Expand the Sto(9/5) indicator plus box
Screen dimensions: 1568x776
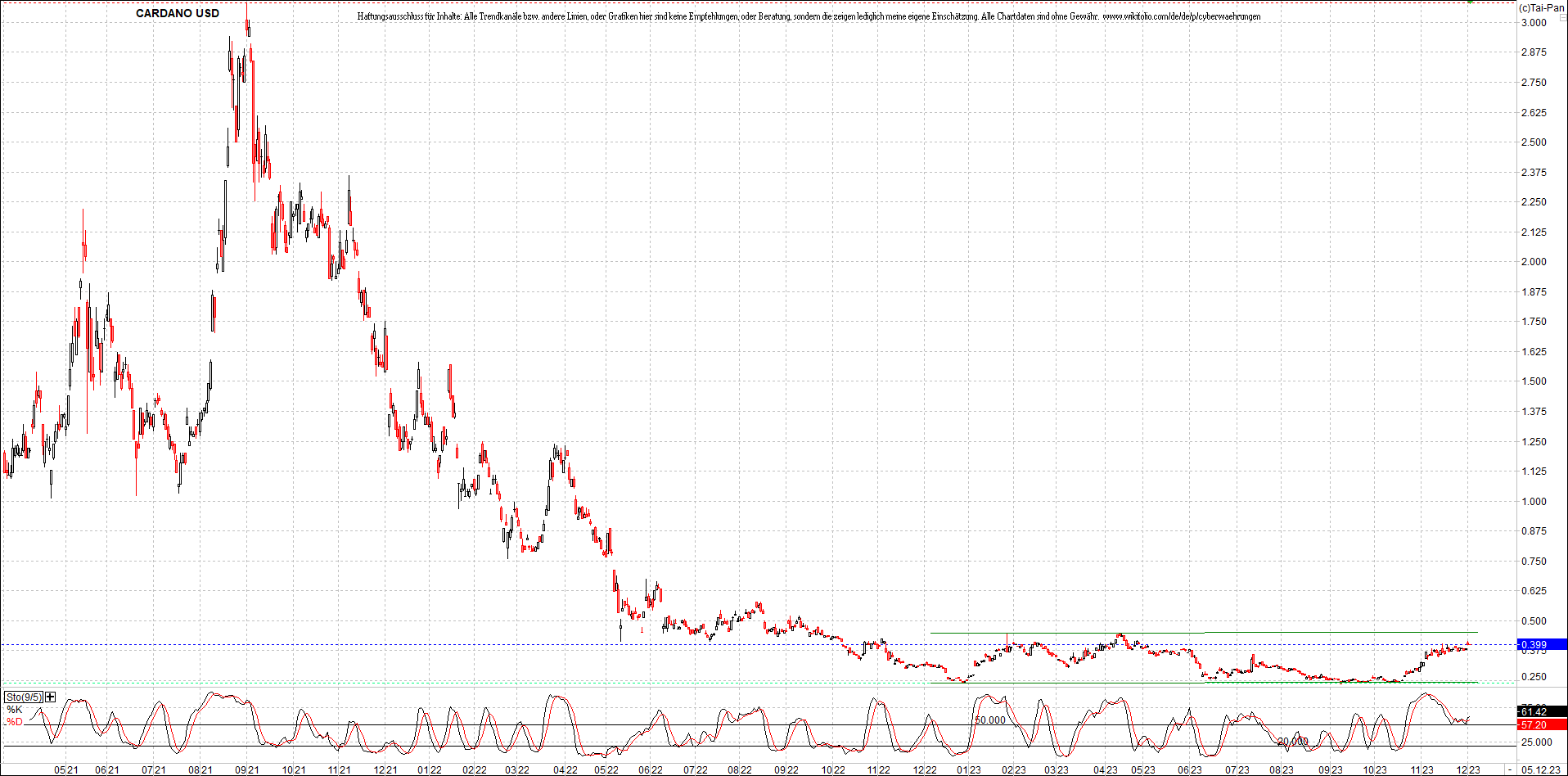(x=50, y=697)
